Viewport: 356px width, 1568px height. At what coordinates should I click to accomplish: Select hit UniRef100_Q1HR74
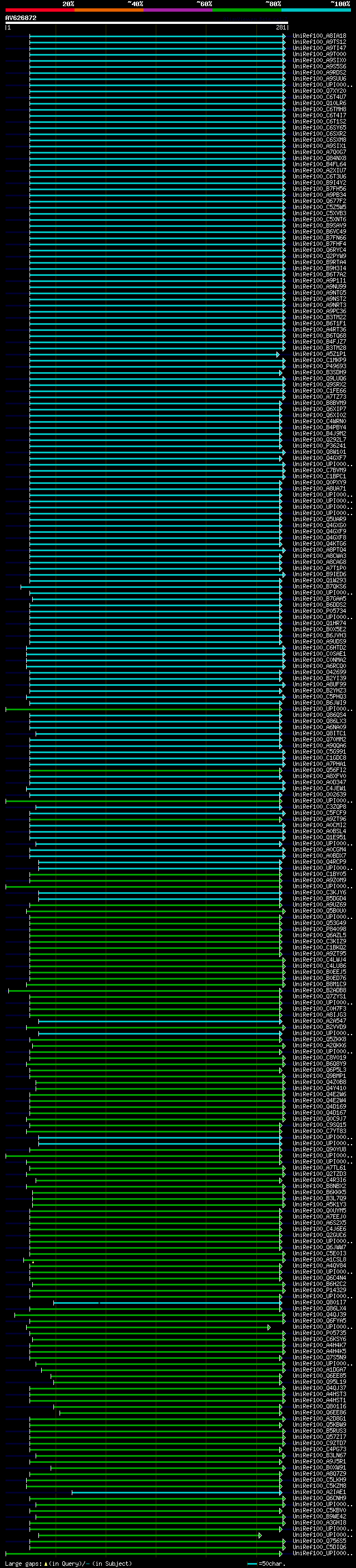pyautogui.click(x=319, y=624)
